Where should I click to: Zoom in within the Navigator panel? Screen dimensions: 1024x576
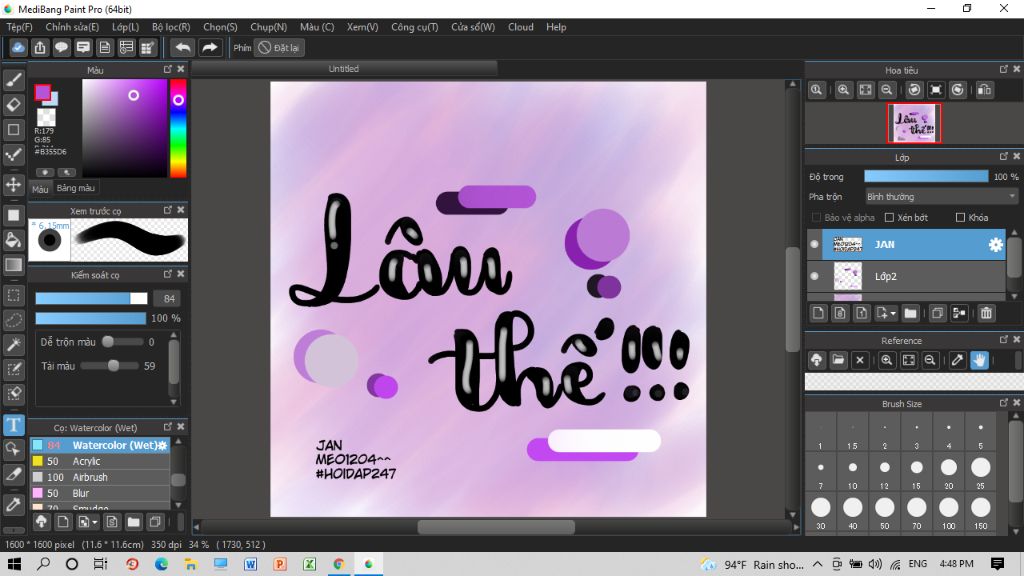pyautogui.click(x=844, y=90)
